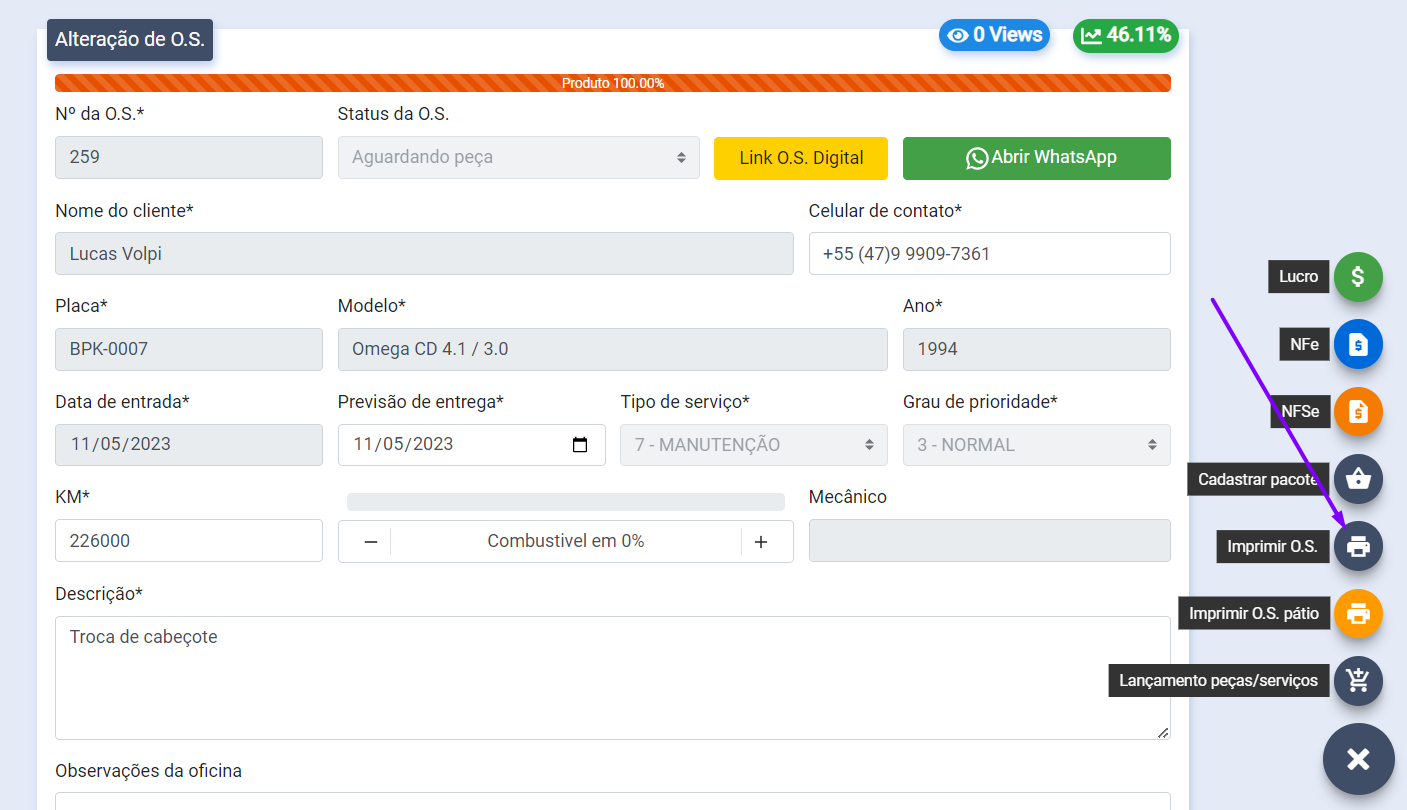This screenshot has width=1407, height=810.
Task: Open Lançamento peças/serviços cart icon
Action: 1357,681
